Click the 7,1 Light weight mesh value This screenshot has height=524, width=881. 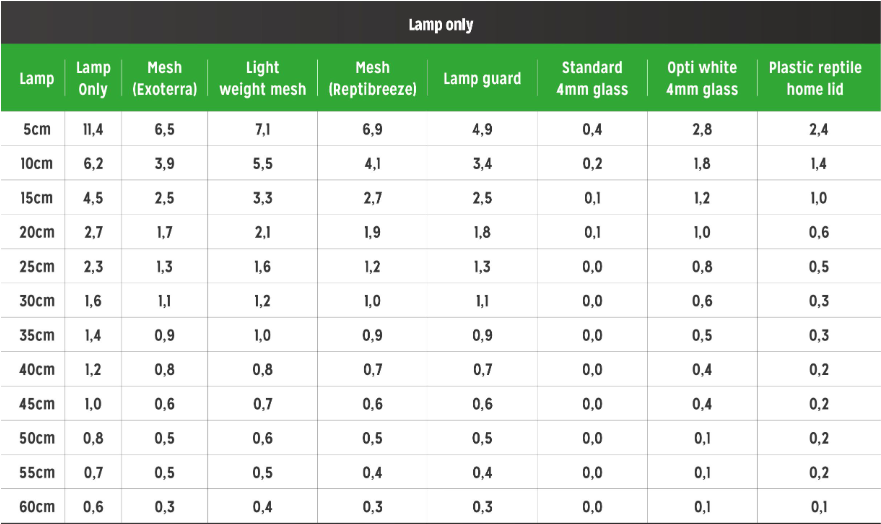tap(262, 129)
